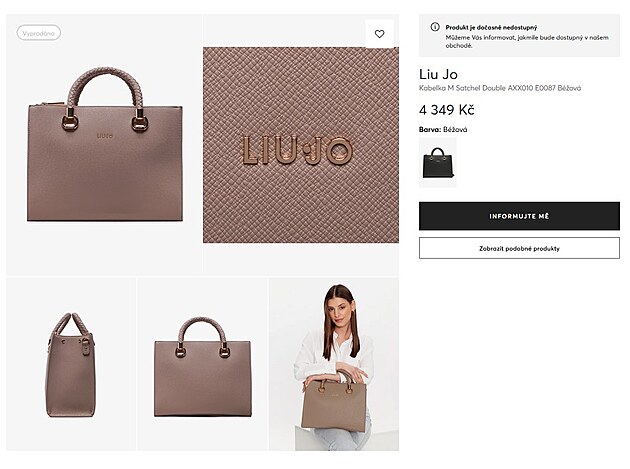Open the model holding bag photo

[x=334, y=364]
